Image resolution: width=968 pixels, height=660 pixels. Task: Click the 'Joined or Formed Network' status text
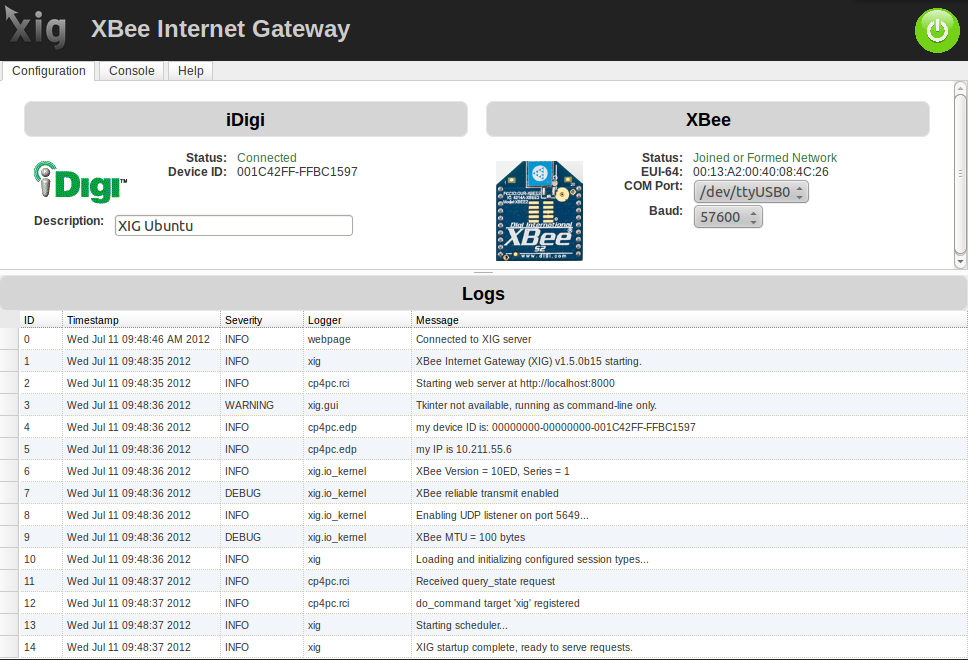[x=765, y=157]
